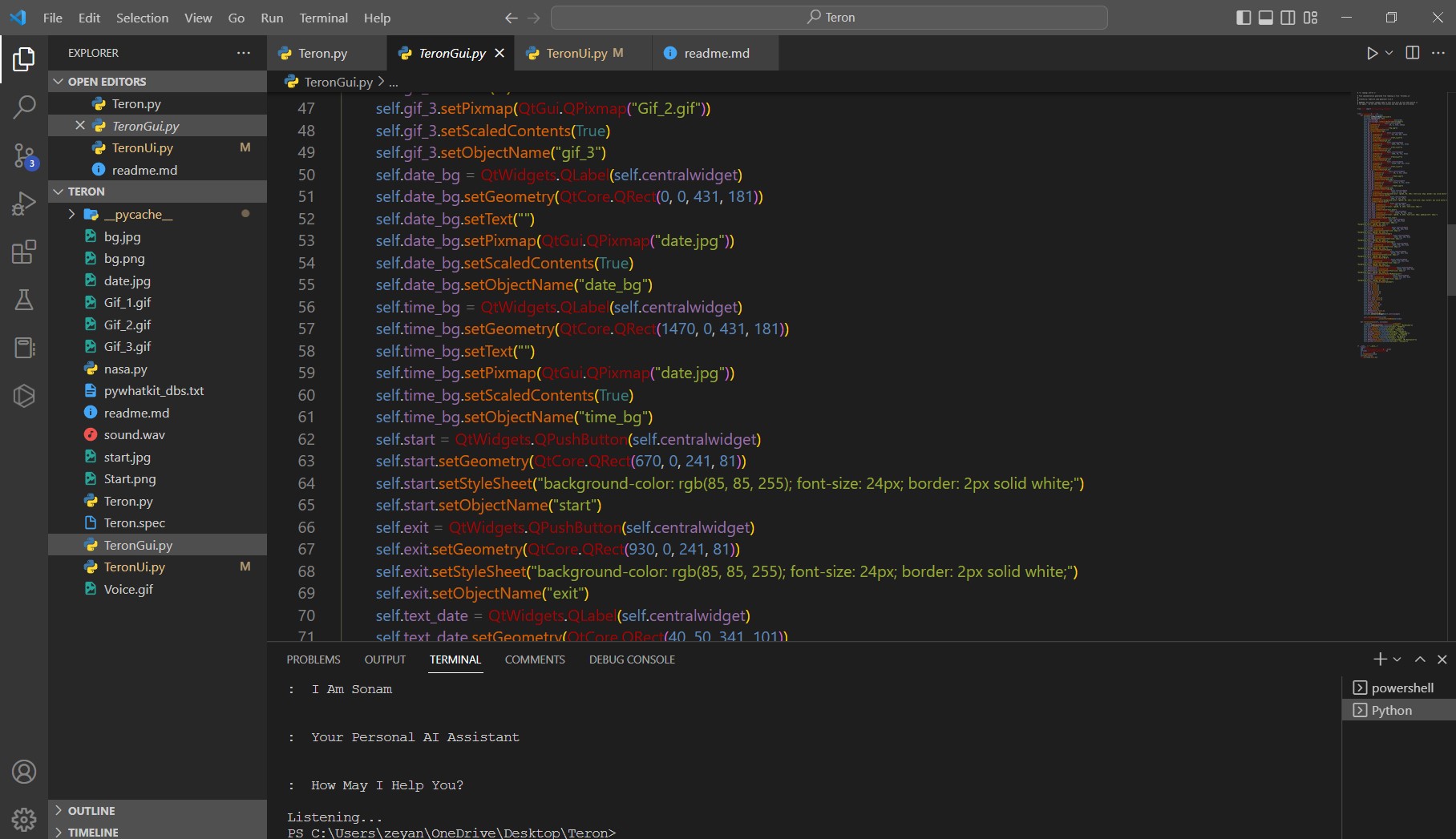Viewport: 1456px width, 839px height.
Task: Click the Accounts icon in activity bar
Action: point(24,772)
